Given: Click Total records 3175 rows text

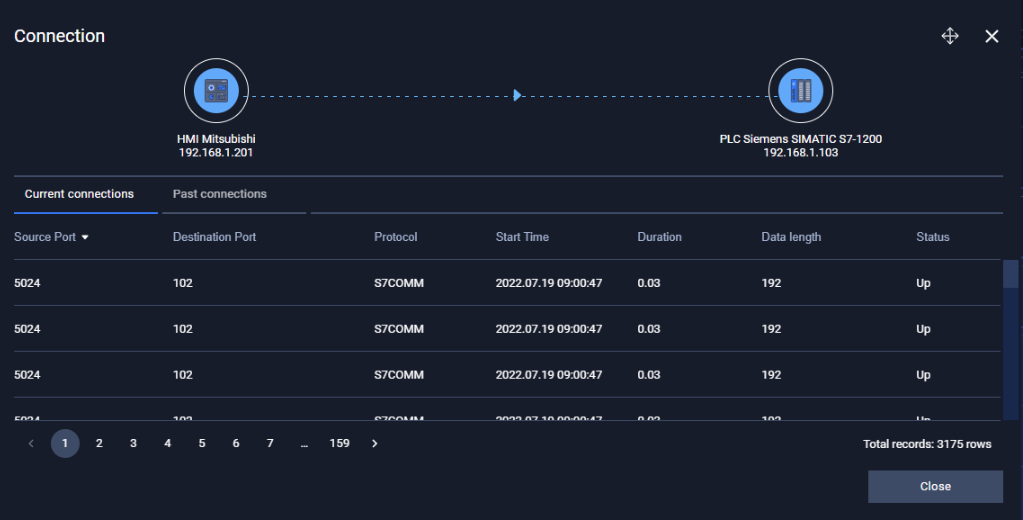Looking at the screenshot, I should (x=927, y=444).
